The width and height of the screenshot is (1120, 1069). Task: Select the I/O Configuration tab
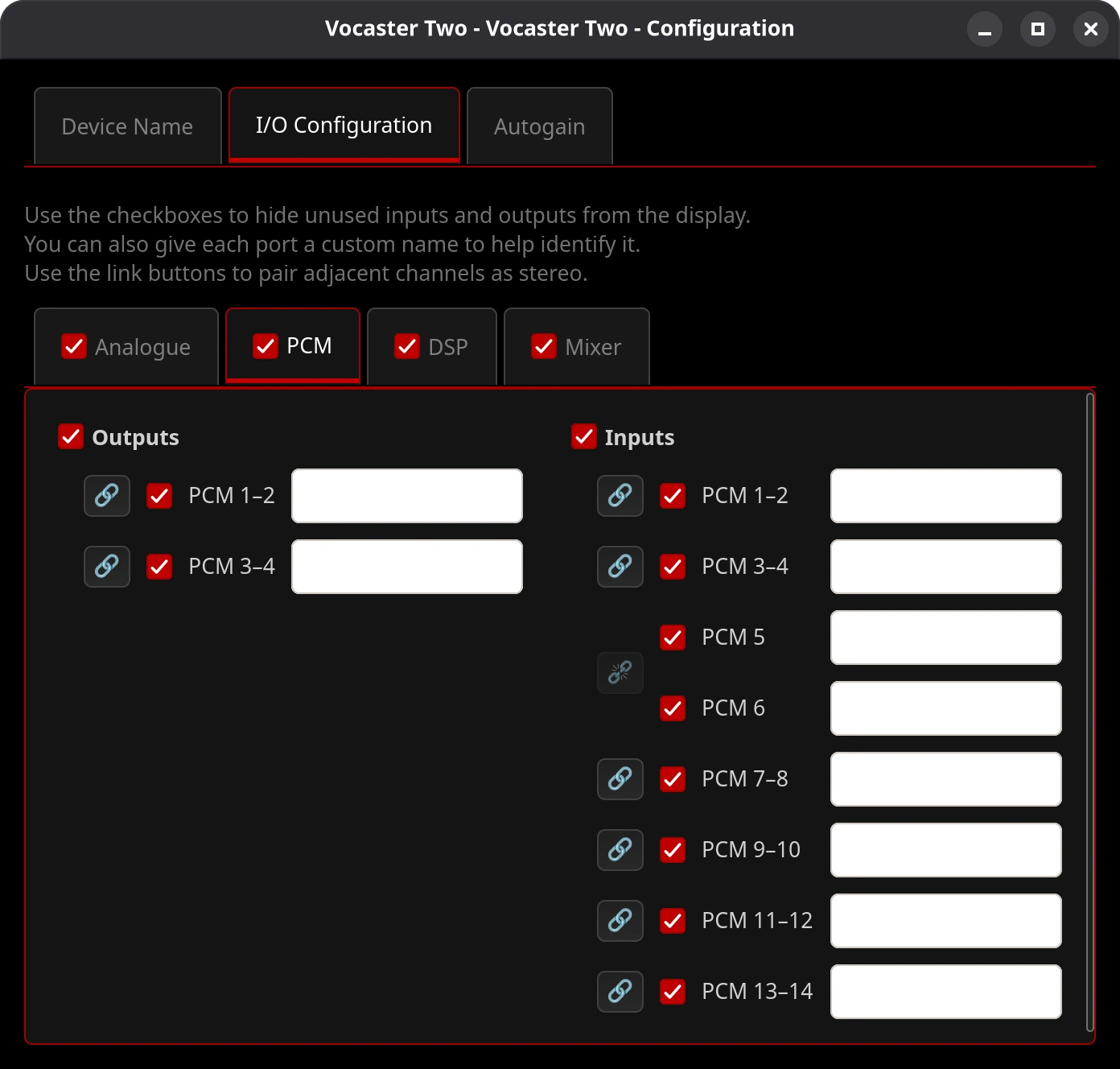(344, 126)
